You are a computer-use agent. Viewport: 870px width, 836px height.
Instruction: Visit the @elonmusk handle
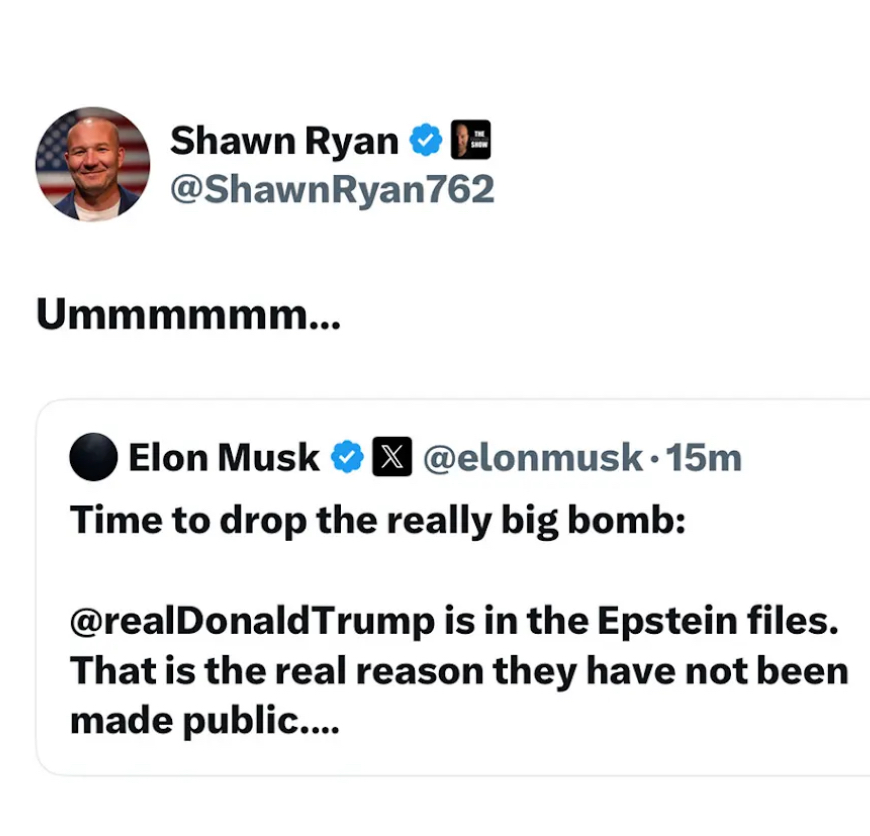(533, 458)
